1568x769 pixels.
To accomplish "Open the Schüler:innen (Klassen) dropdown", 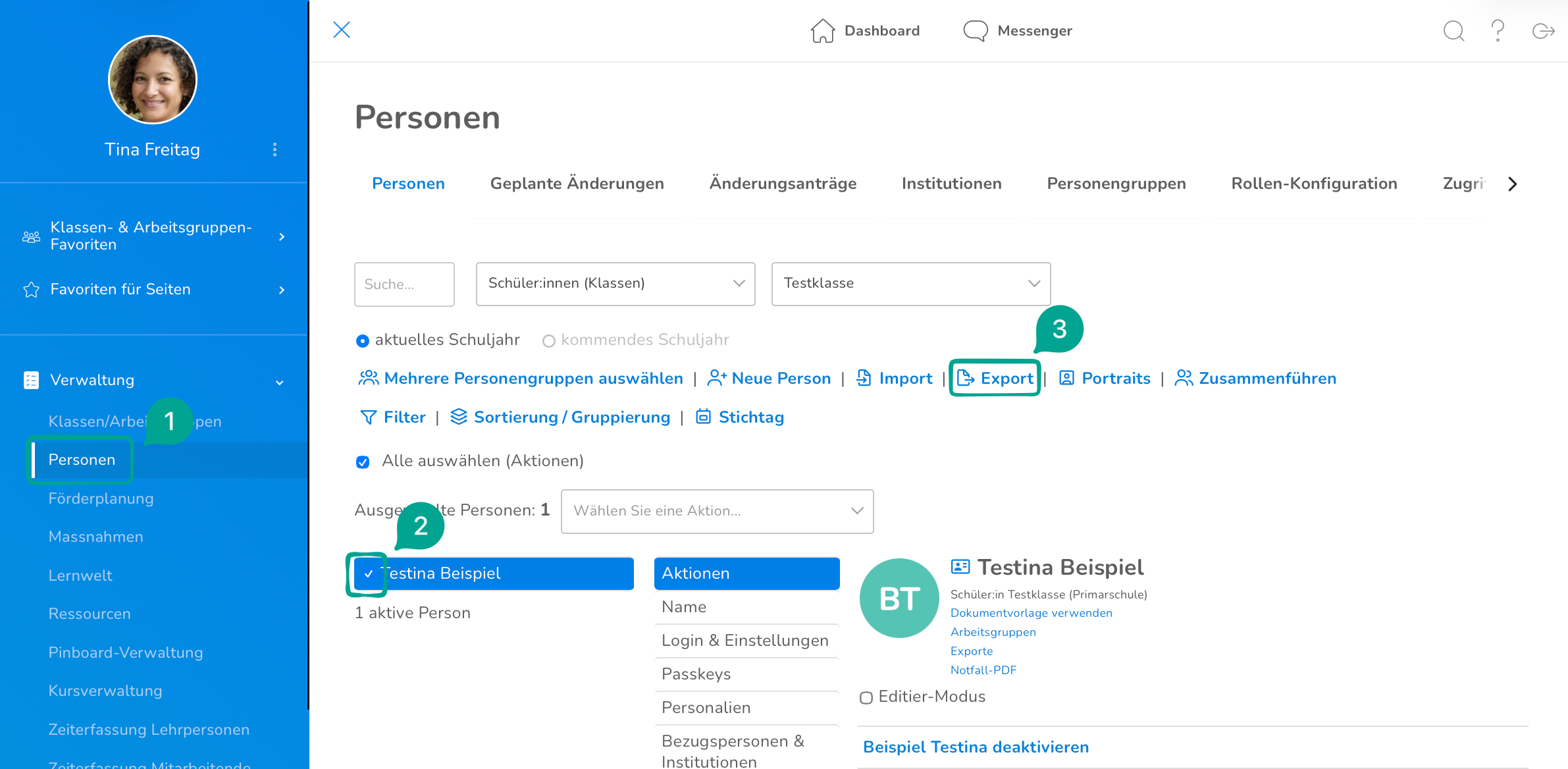I will point(615,284).
